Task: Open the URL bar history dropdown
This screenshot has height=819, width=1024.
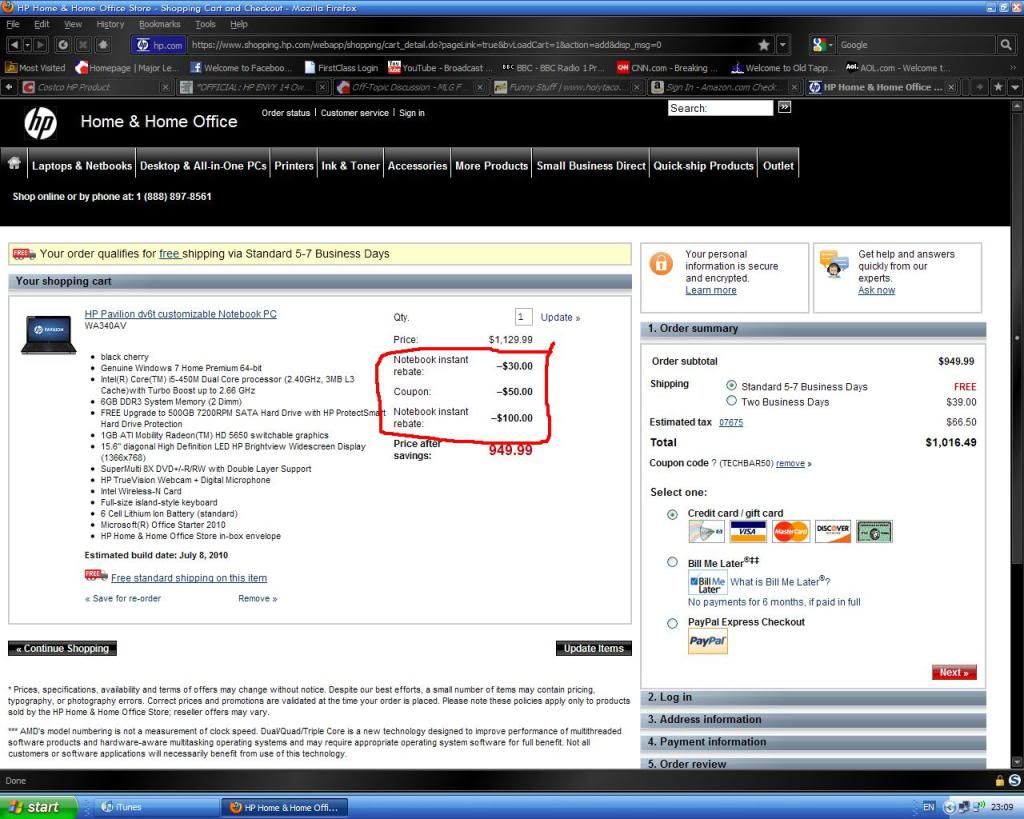Action: point(782,44)
